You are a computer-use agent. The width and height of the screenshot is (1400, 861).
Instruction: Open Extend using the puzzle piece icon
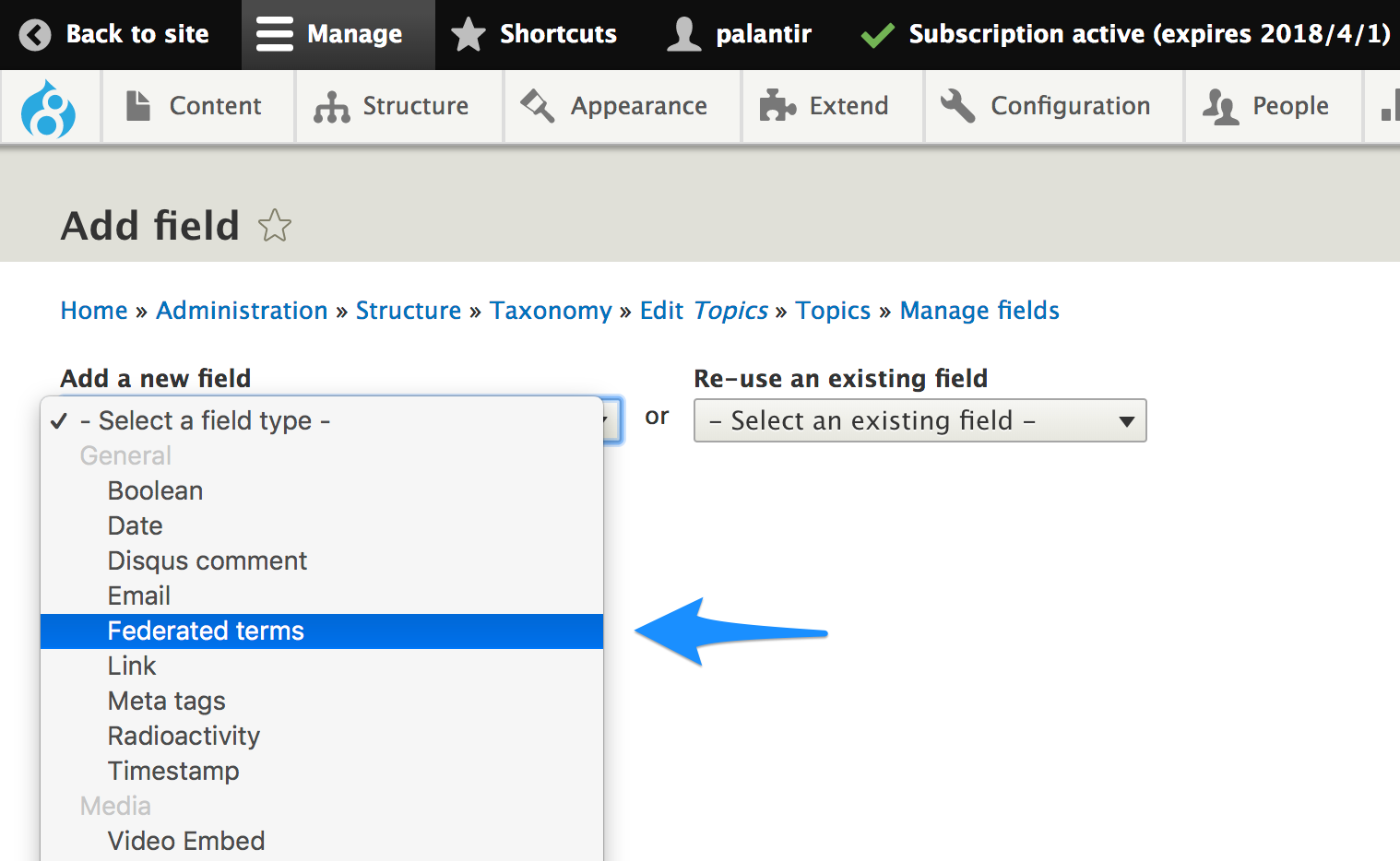click(777, 106)
